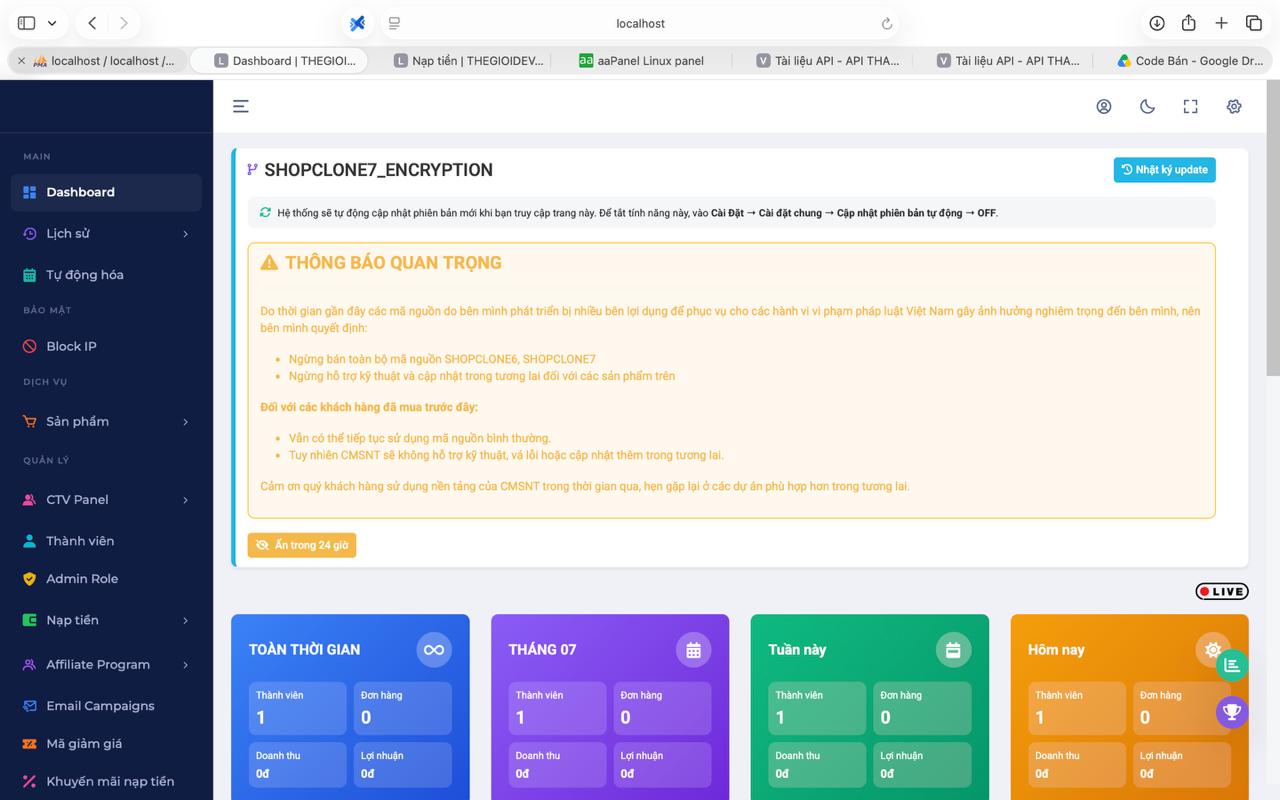Image resolution: width=1280 pixels, height=800 pixels.
Task: Open Block IP sidebar item
Action: [x=106, y=346]
